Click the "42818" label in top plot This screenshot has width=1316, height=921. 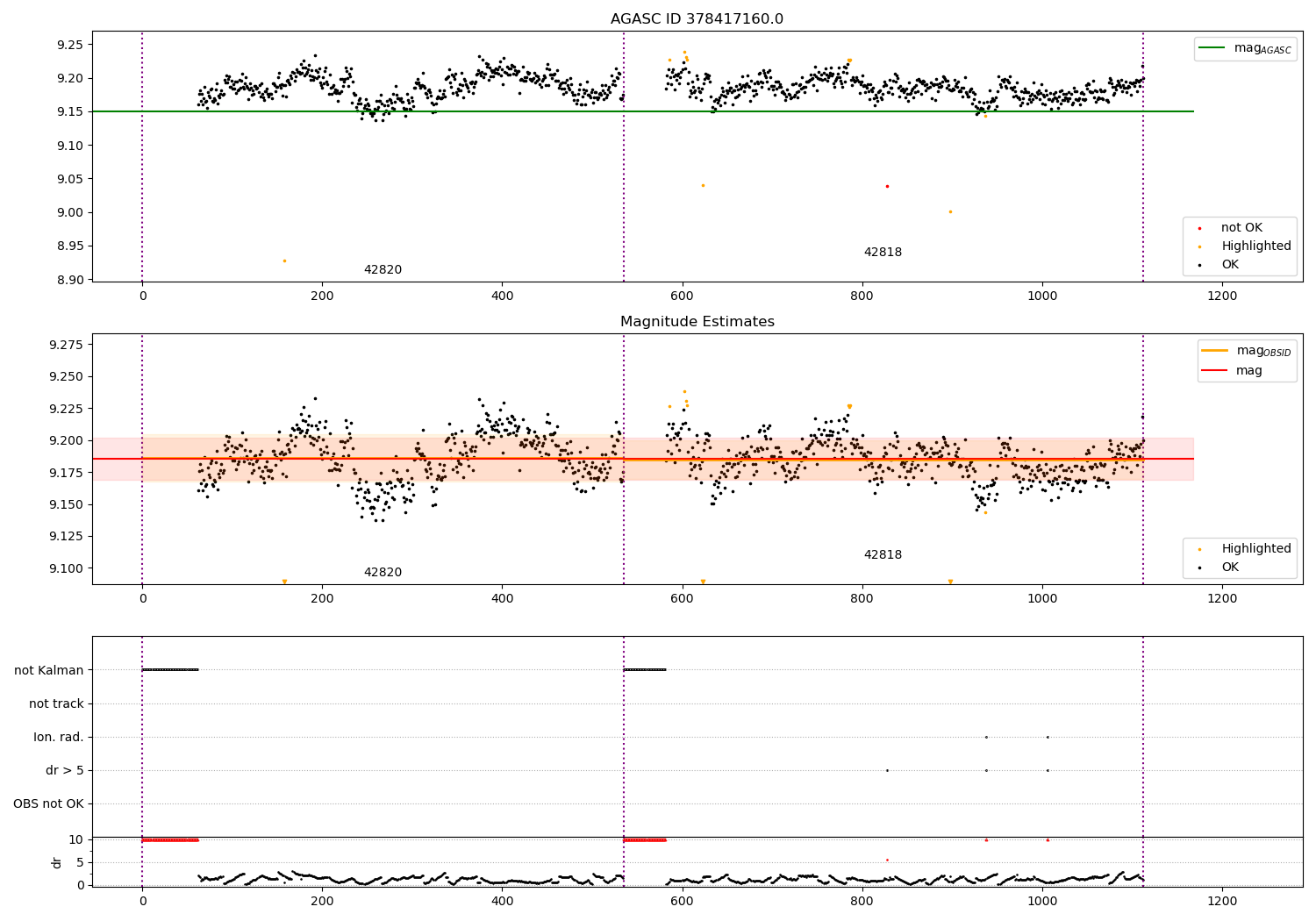883,253
